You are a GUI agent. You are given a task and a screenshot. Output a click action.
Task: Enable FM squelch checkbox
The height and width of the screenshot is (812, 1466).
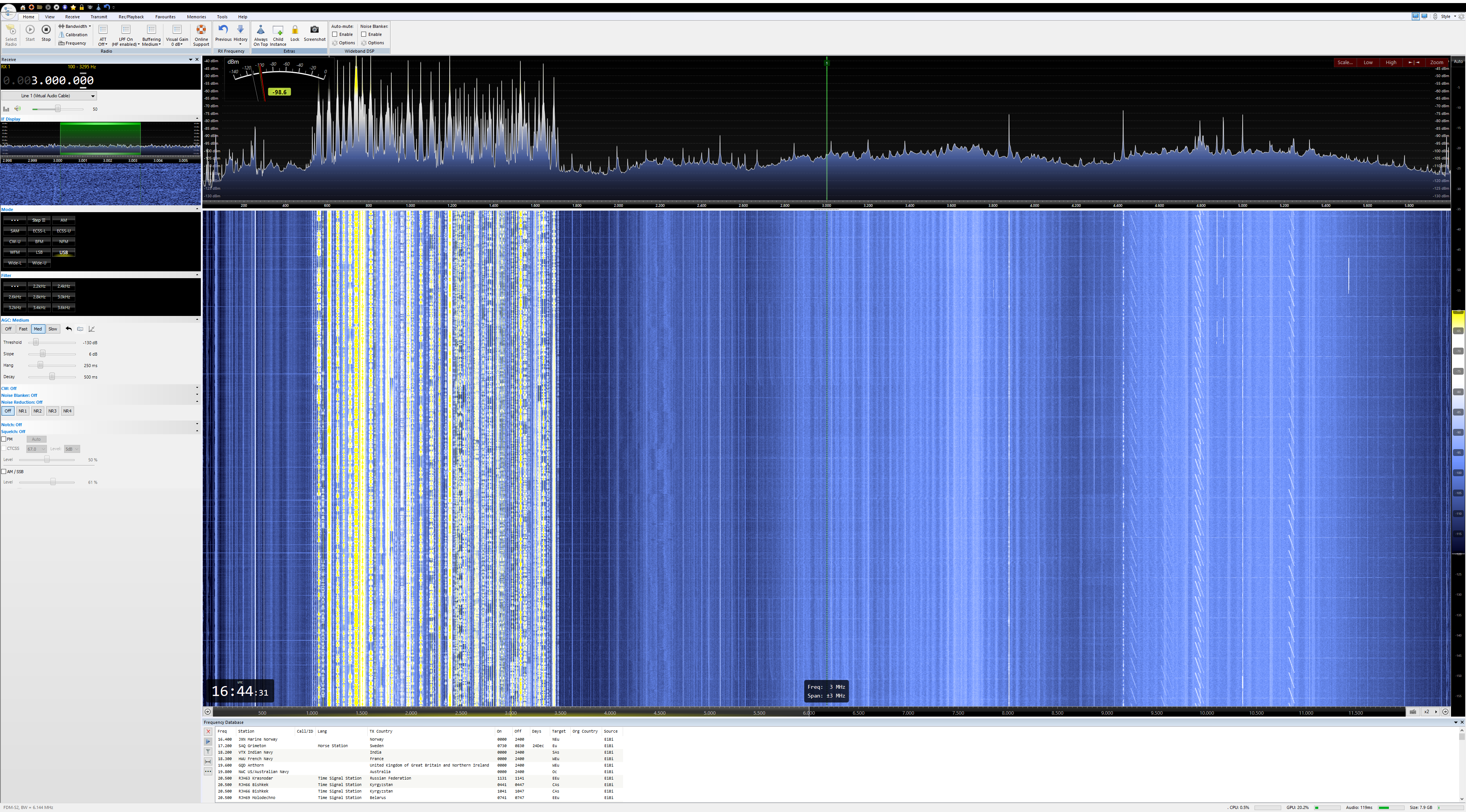4,440
